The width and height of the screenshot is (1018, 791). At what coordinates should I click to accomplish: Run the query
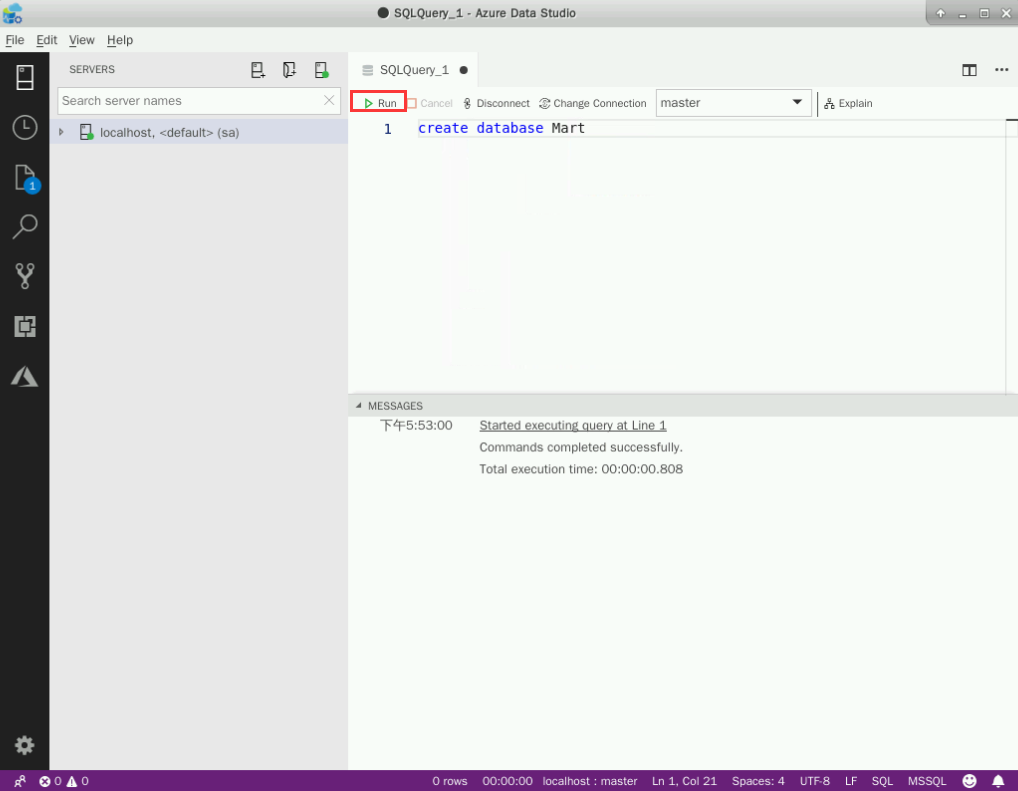379,103
